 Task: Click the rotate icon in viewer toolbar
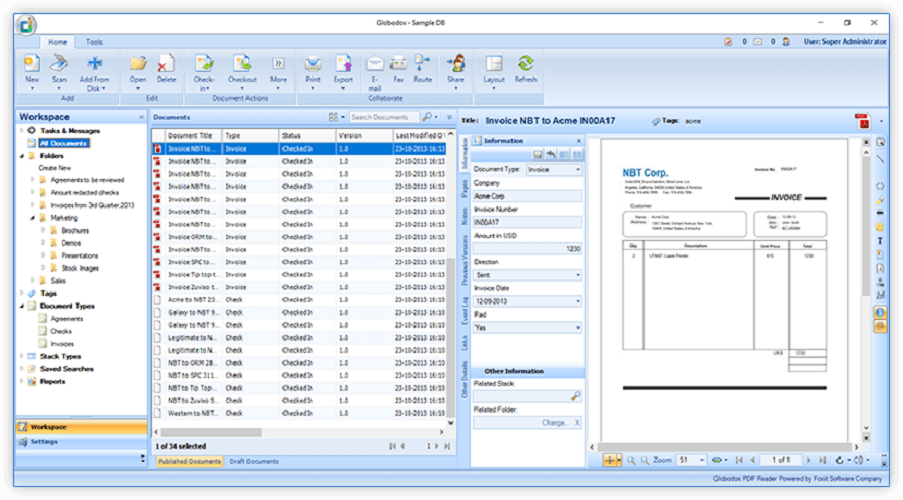(840, 460)
